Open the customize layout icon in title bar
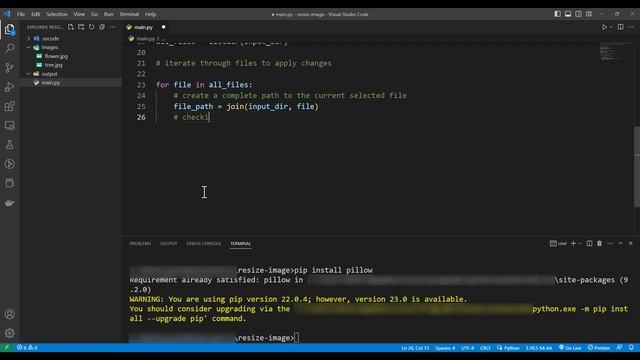The height and width of the screenshot is (360, 640). coord(589,14)
